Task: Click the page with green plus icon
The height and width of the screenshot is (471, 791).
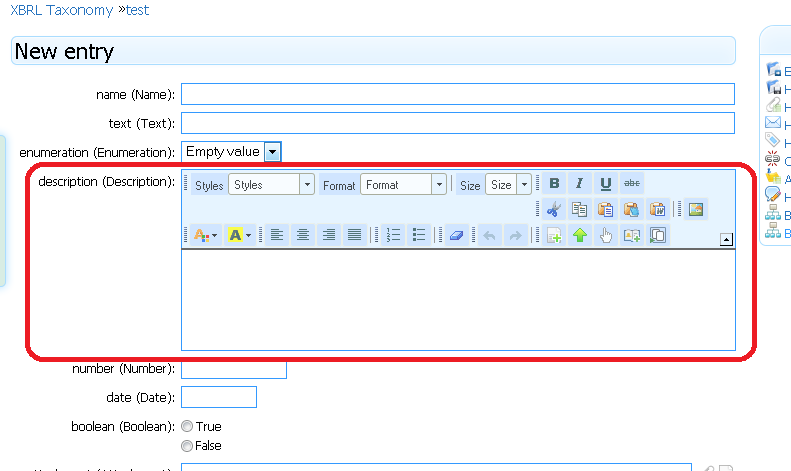Action: click(554, 235)
